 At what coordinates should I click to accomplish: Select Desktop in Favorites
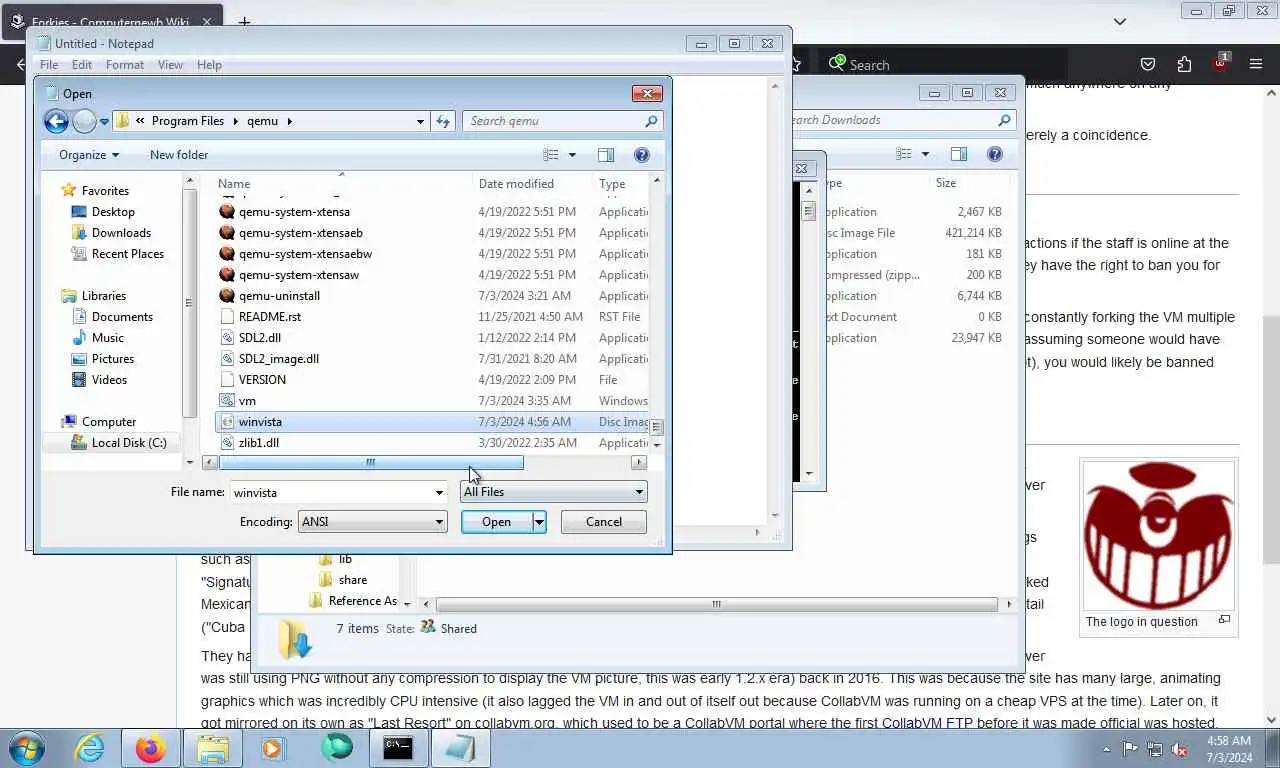click(113, 212)
